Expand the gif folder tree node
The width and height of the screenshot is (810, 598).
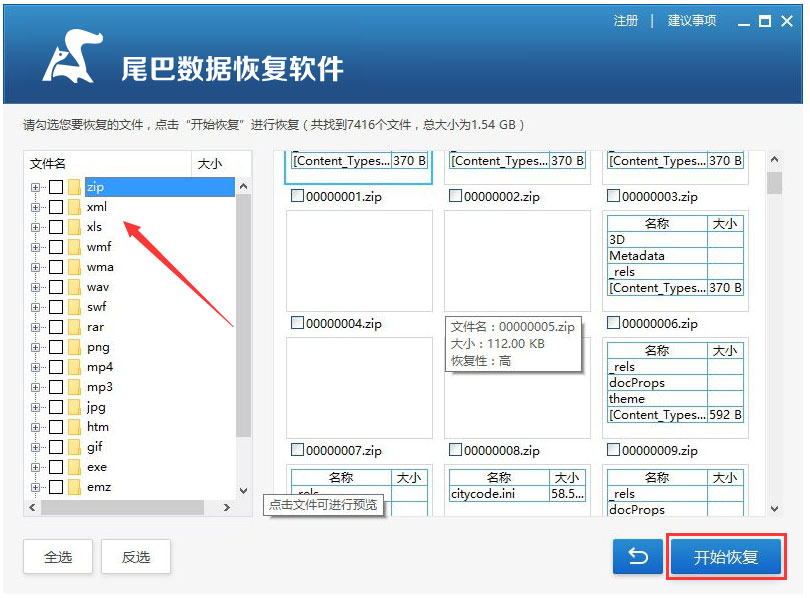[x=36, y=447]
